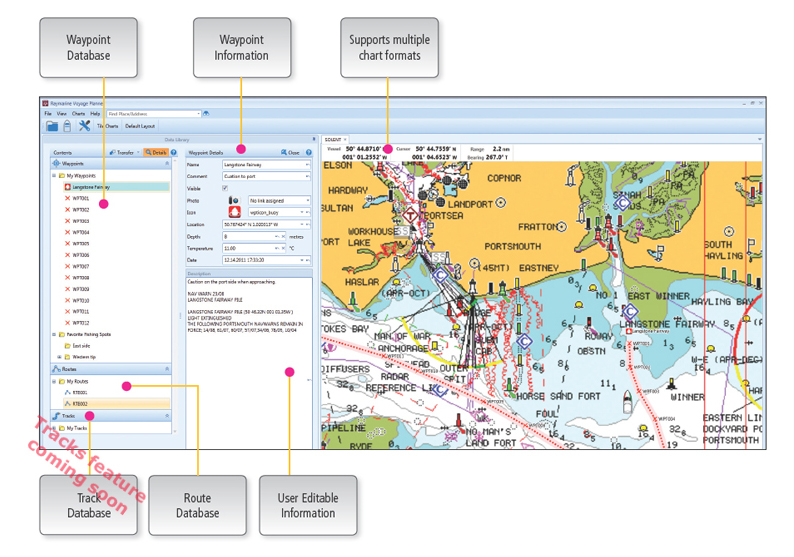Select the East side folder
Image resolution: width=794 pixels, height=557 pixels.
(x=81, y=346)
